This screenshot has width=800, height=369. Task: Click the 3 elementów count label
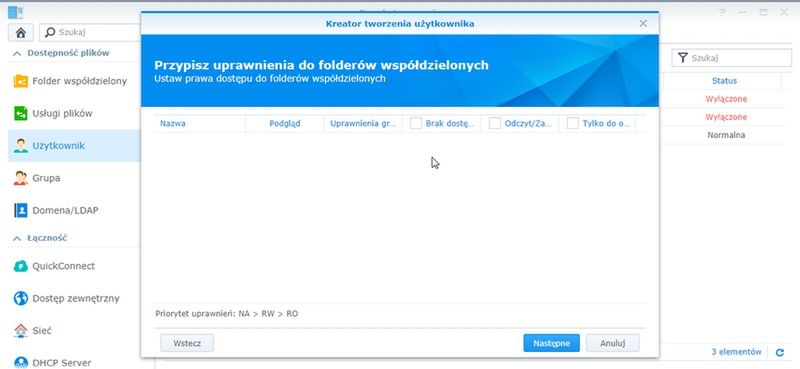click(x=736, y=352)
